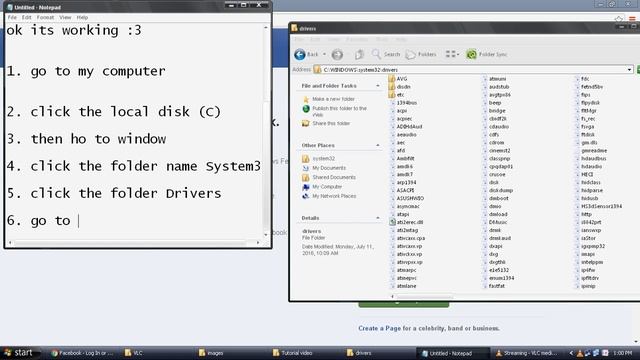Collapse Other Places panel
640x360 pixels.
tap(378, 145)
